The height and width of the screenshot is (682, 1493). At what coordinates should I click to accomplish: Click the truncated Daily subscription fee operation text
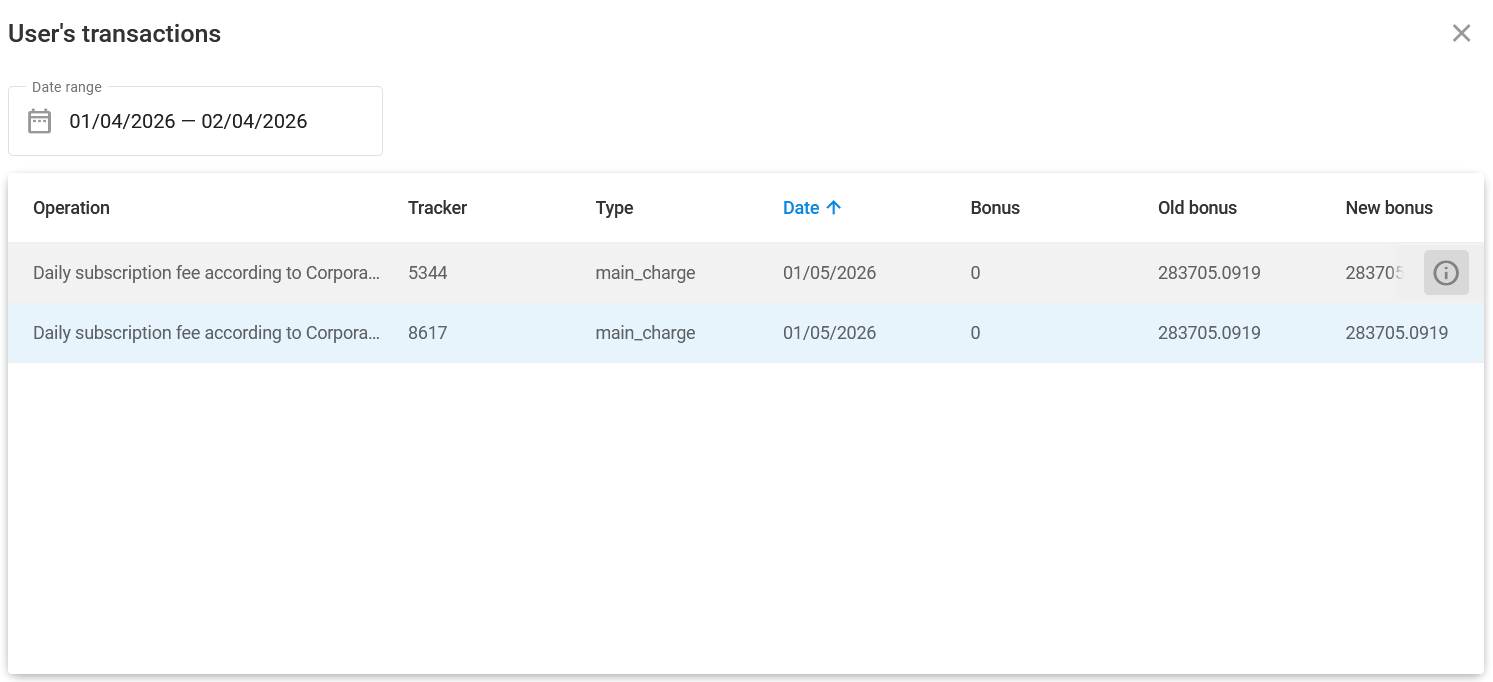tap(205, 272)
